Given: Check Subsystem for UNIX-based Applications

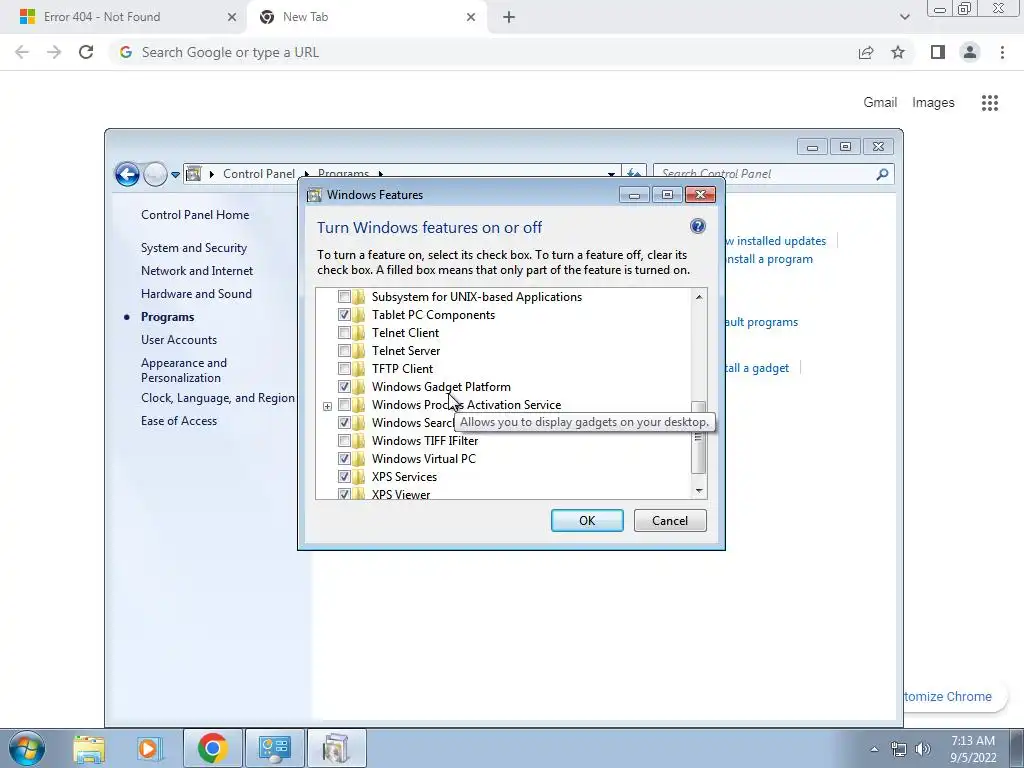Looking at the screenshot, I should [344, 296].
